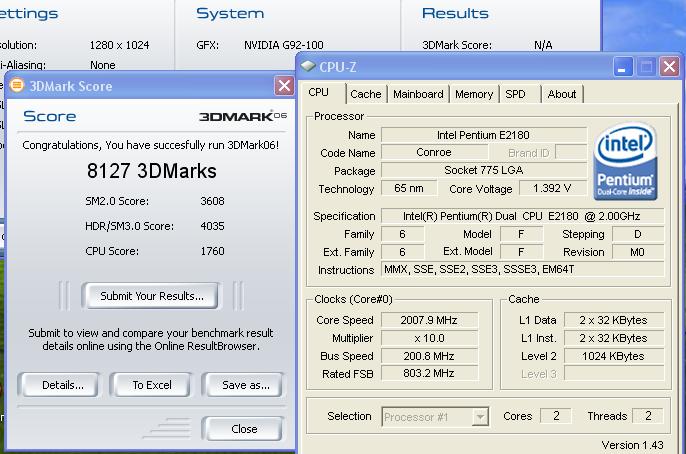The image size is (686, 454).
Task: Click Submit Your Results button
Action: point(152,296)
